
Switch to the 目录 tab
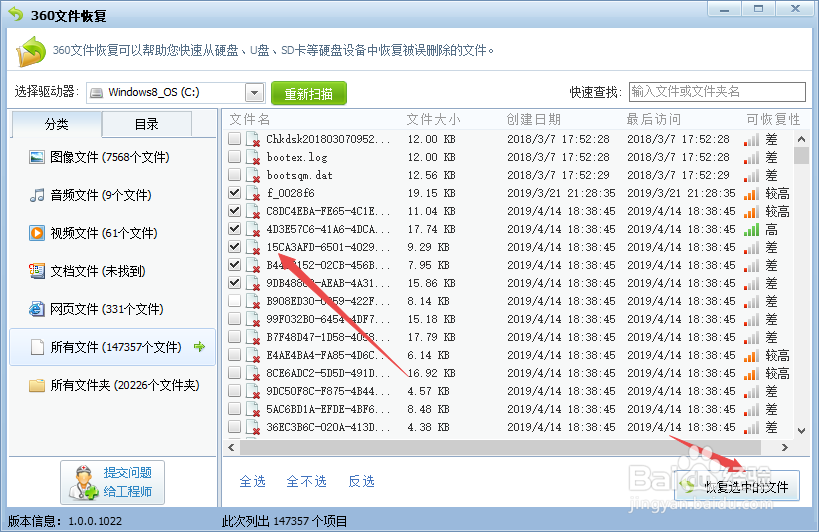coord(147,124)
